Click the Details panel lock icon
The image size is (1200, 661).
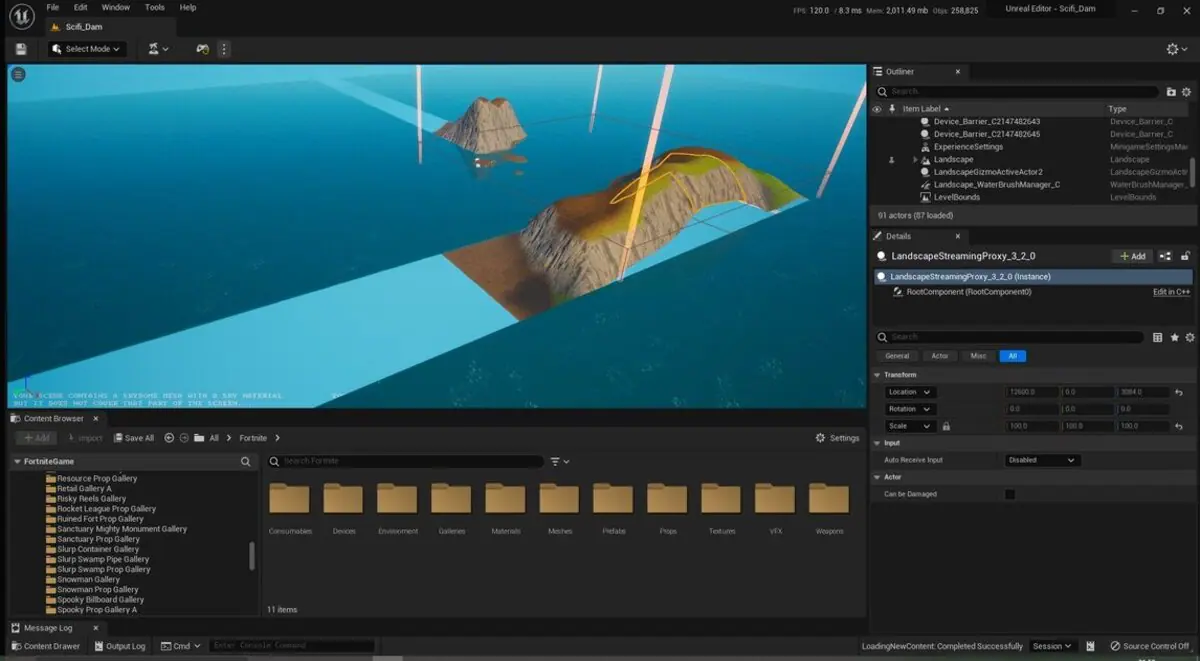tap(1186, 256)
